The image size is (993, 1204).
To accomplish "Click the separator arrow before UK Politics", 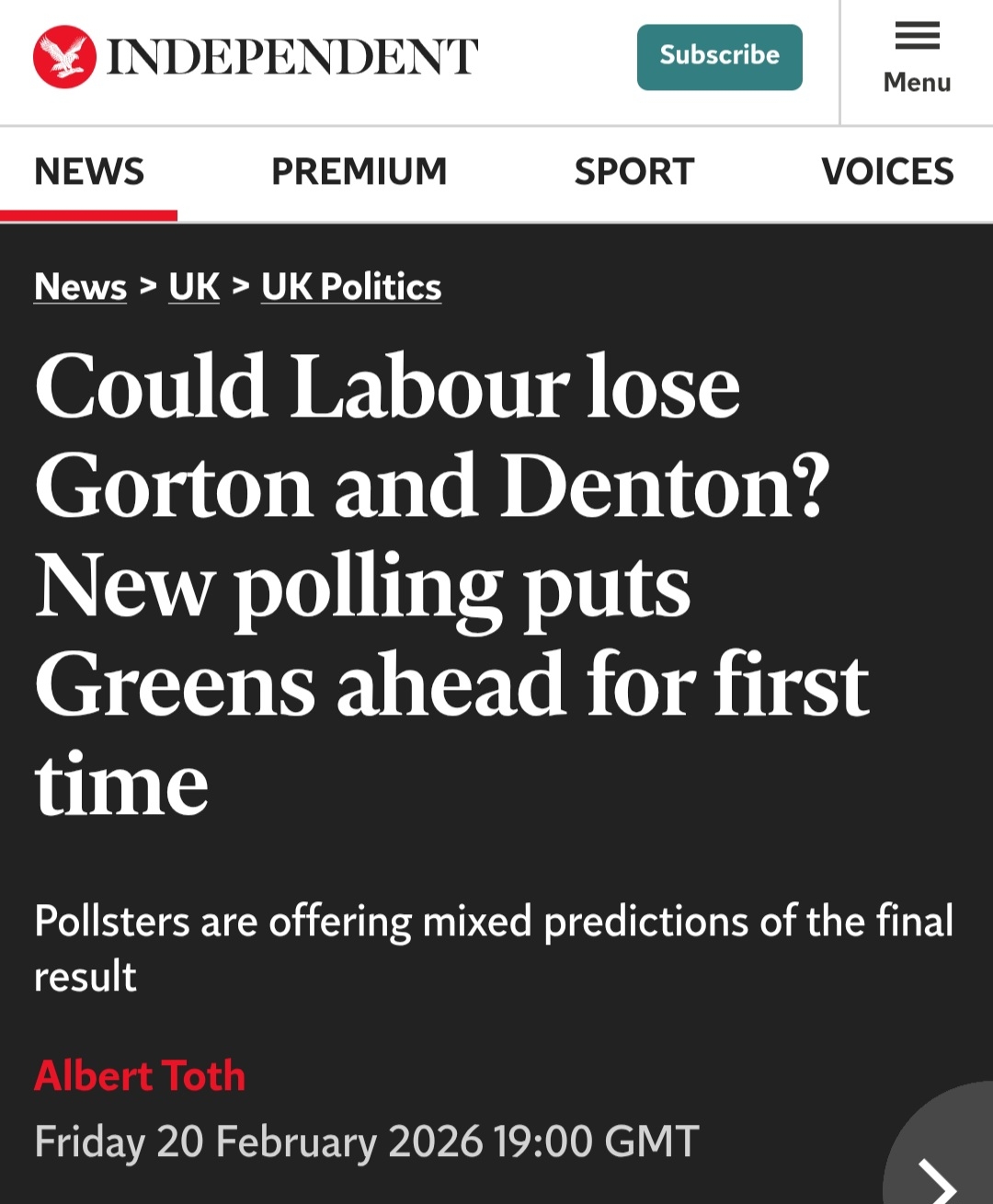I will 241,286.
